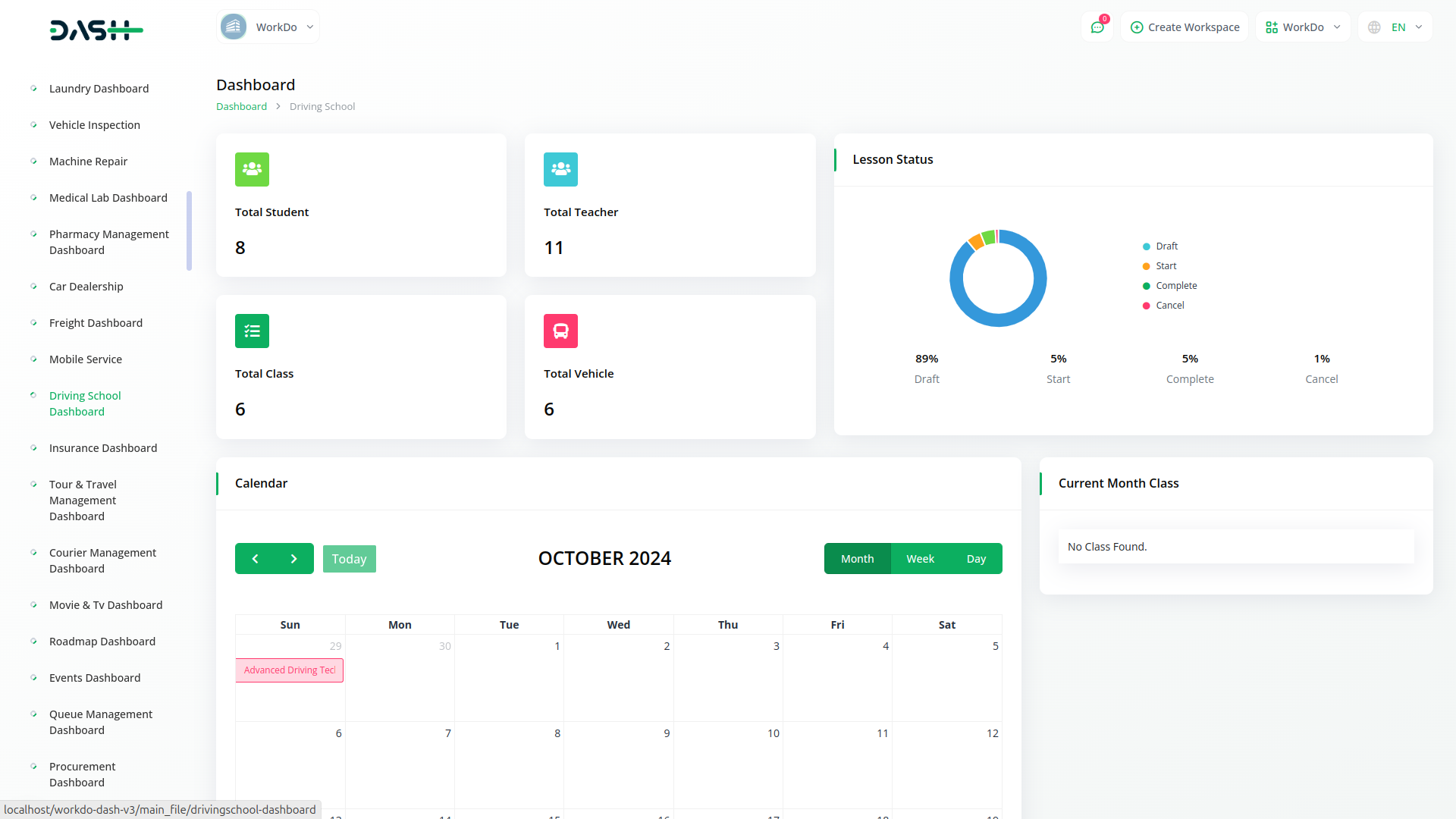Expand the EN language dropdown

click(x=1396, y=27)
